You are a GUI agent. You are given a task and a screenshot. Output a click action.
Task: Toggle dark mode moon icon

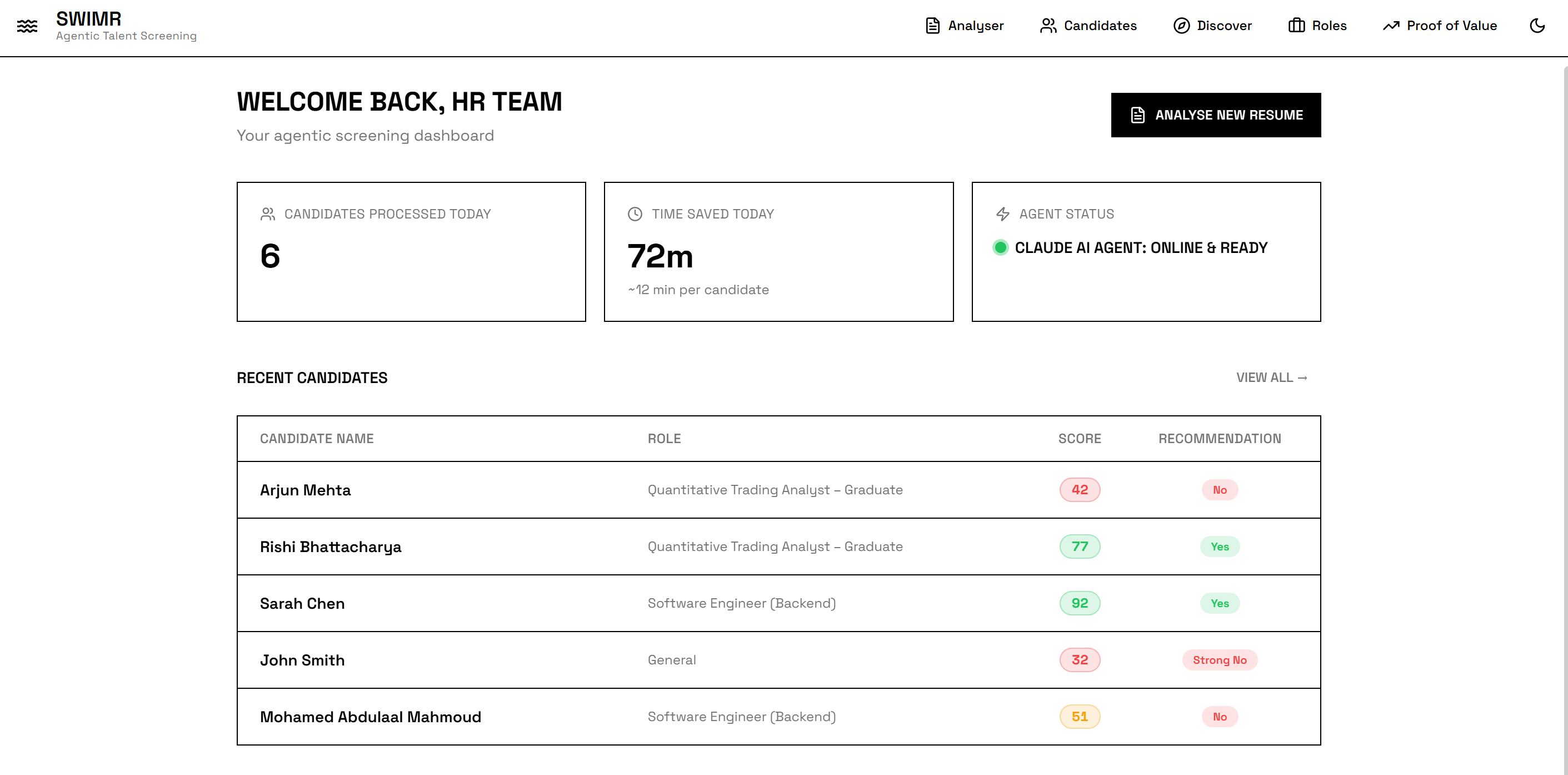(x=1537, y=26)
